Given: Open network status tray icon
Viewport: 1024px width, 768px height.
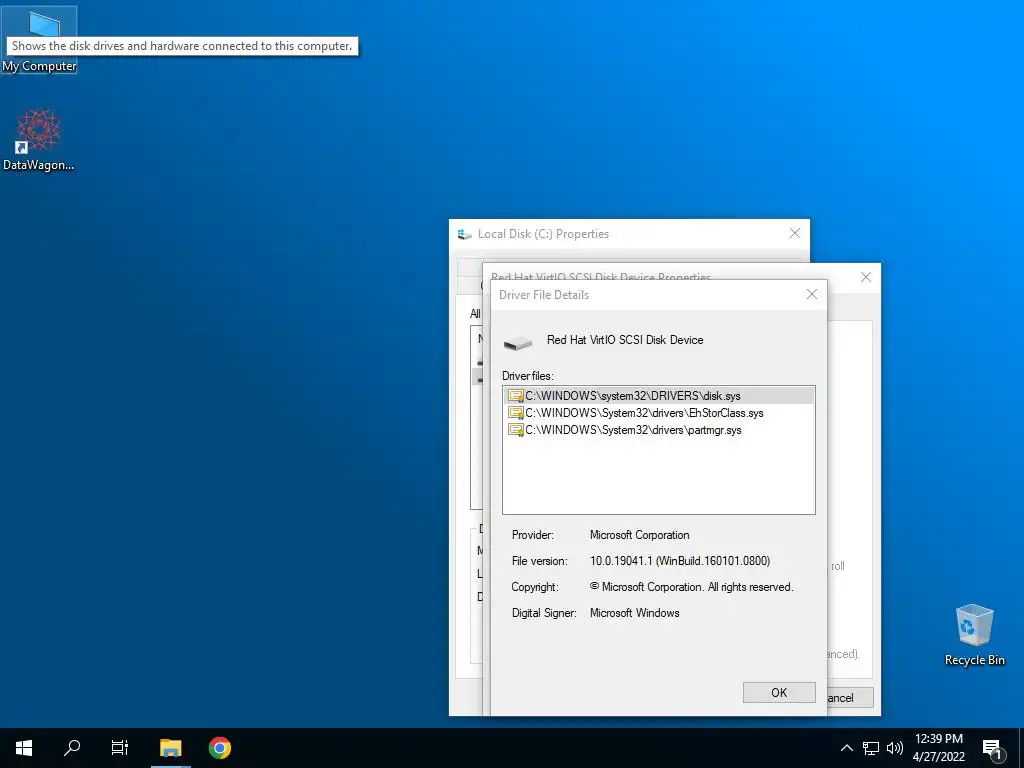Looking at the screenshot, I should click(871, 748).
